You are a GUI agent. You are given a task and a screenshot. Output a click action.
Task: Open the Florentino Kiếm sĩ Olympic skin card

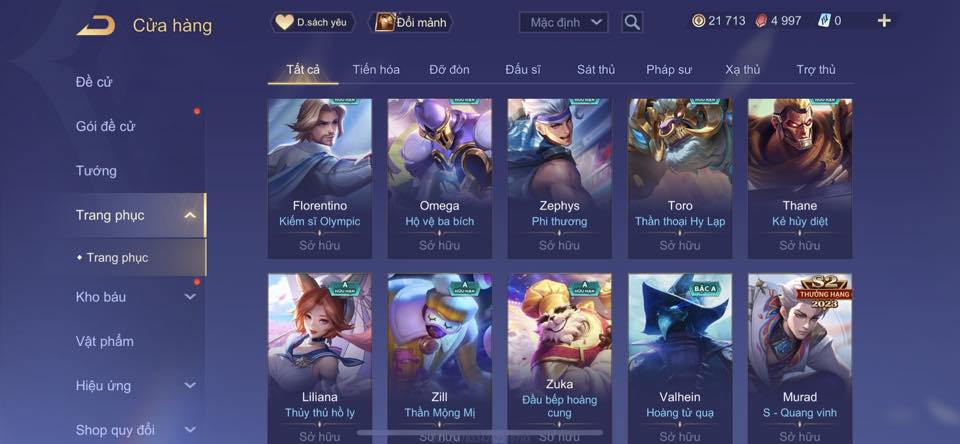[320, 178]
